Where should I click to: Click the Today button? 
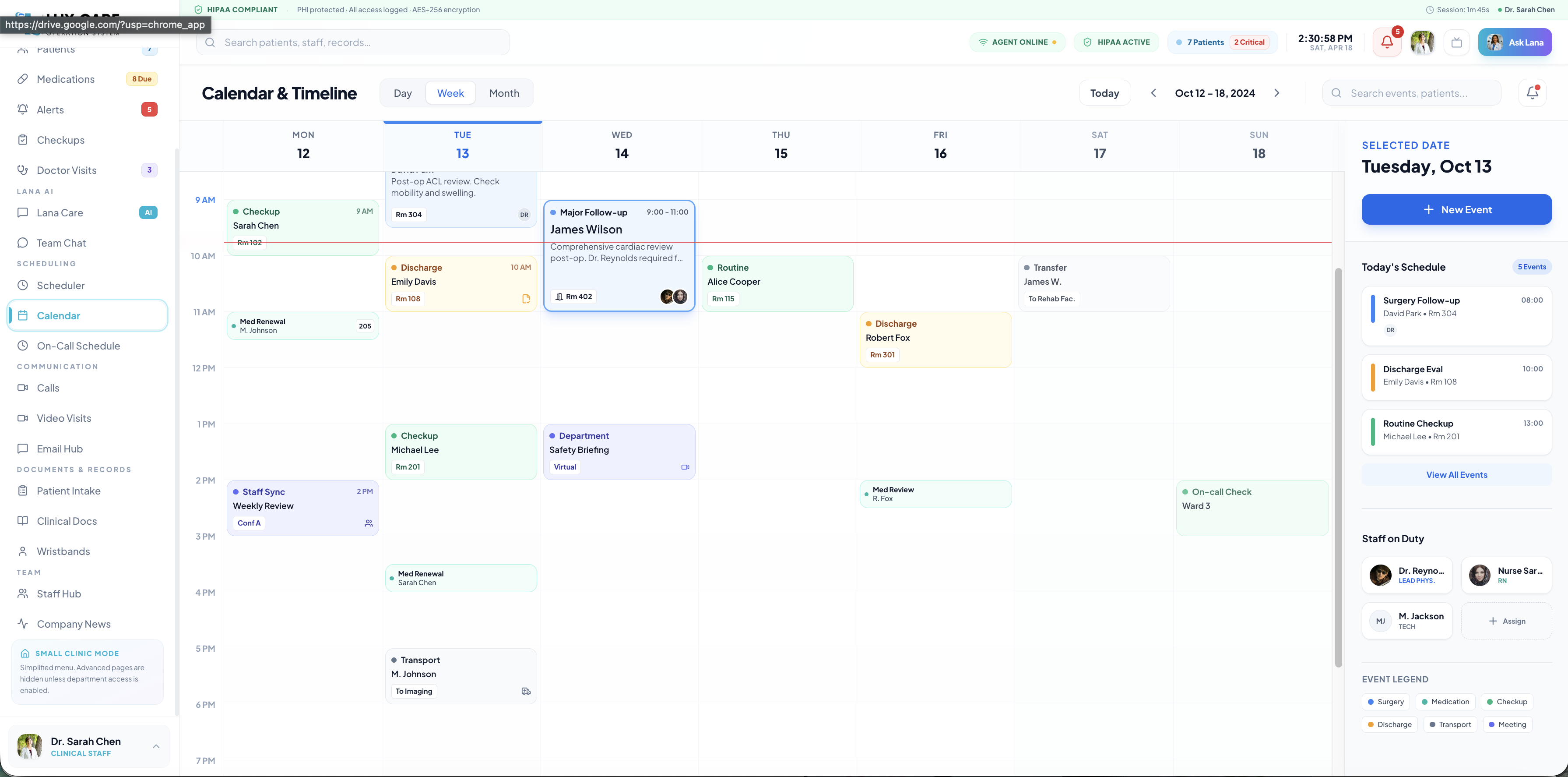coord(1104,93)
